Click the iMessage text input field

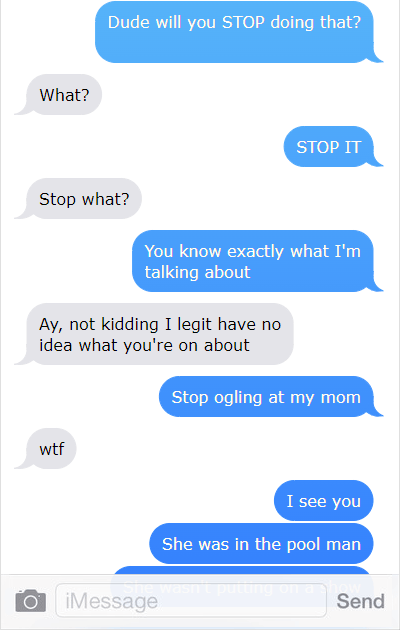pyautogui.click(x=191, y=600)
